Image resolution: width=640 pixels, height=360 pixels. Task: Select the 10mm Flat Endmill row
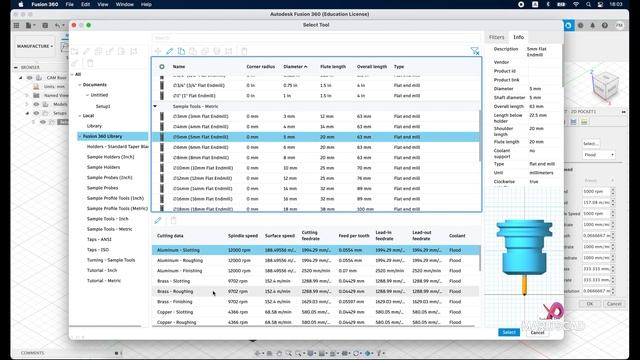pos(316,168)
